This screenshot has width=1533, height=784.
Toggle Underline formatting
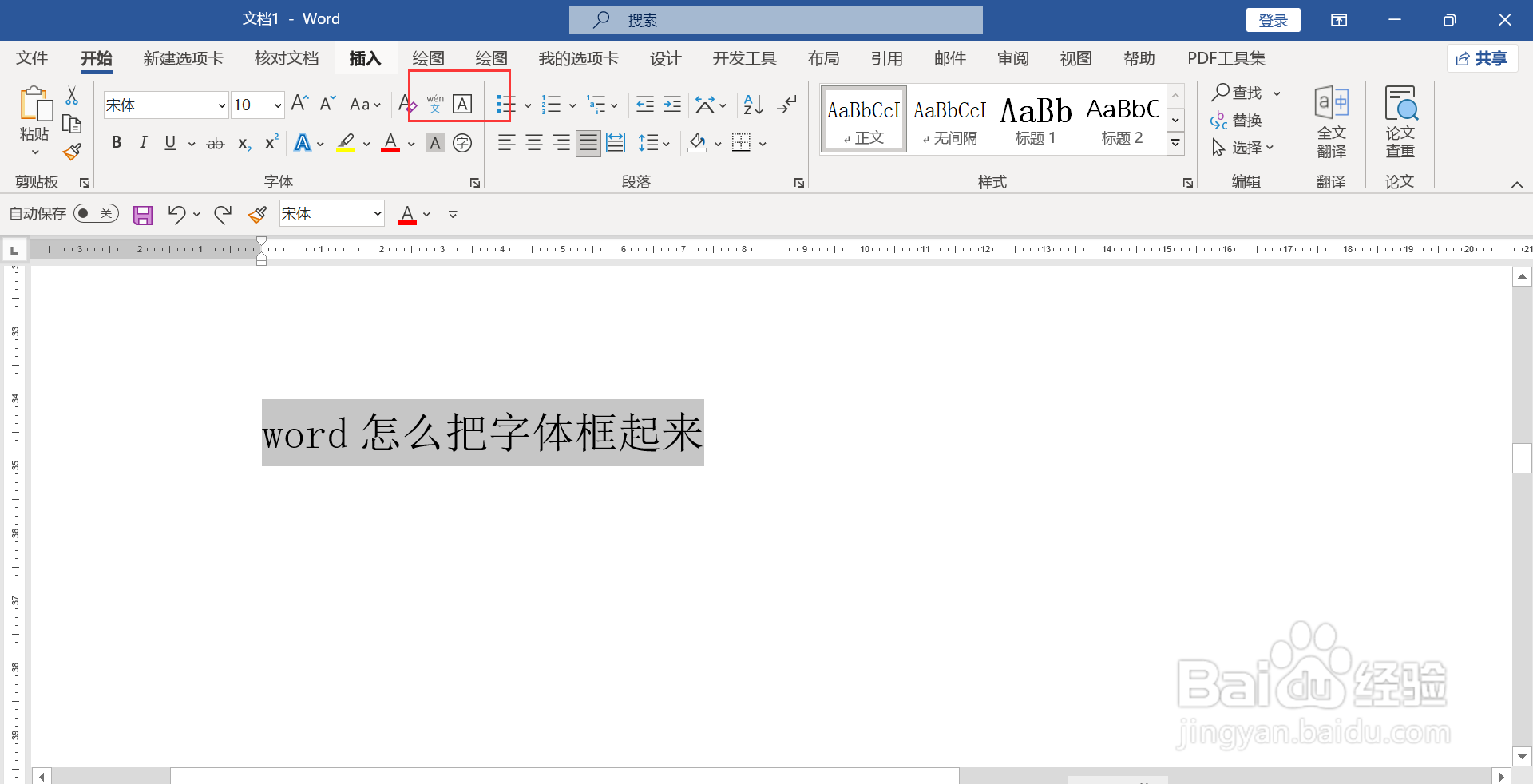[170, 143]
